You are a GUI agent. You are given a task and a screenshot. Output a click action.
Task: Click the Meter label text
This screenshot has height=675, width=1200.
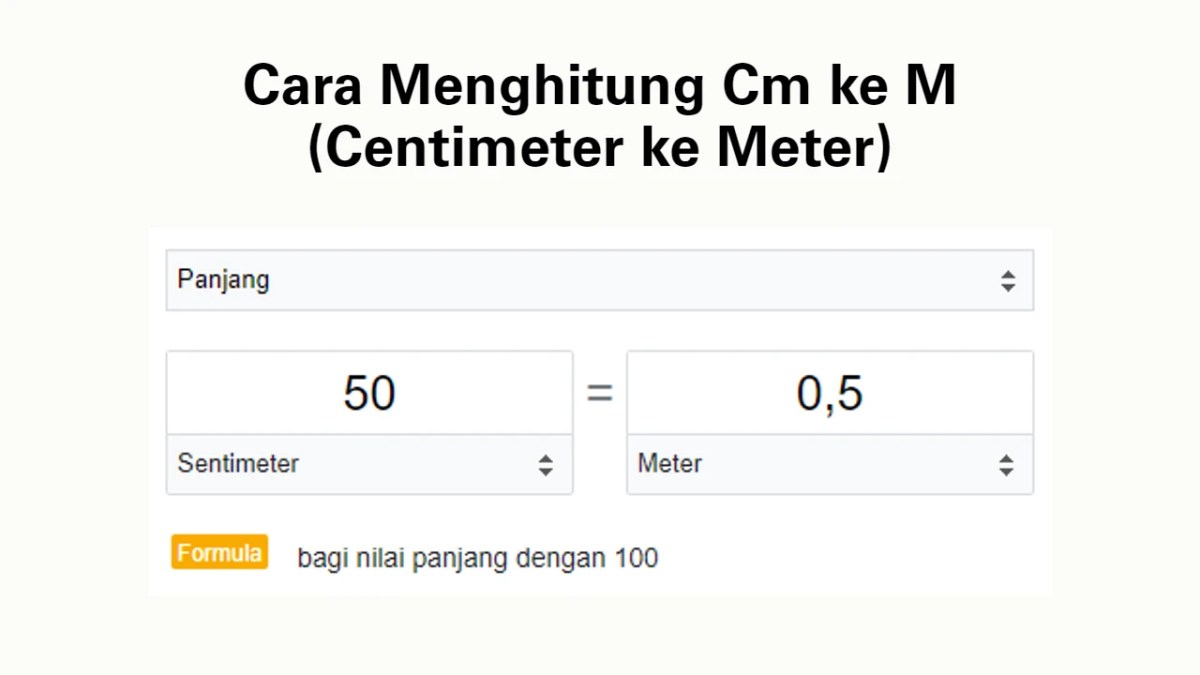point(669,463)
